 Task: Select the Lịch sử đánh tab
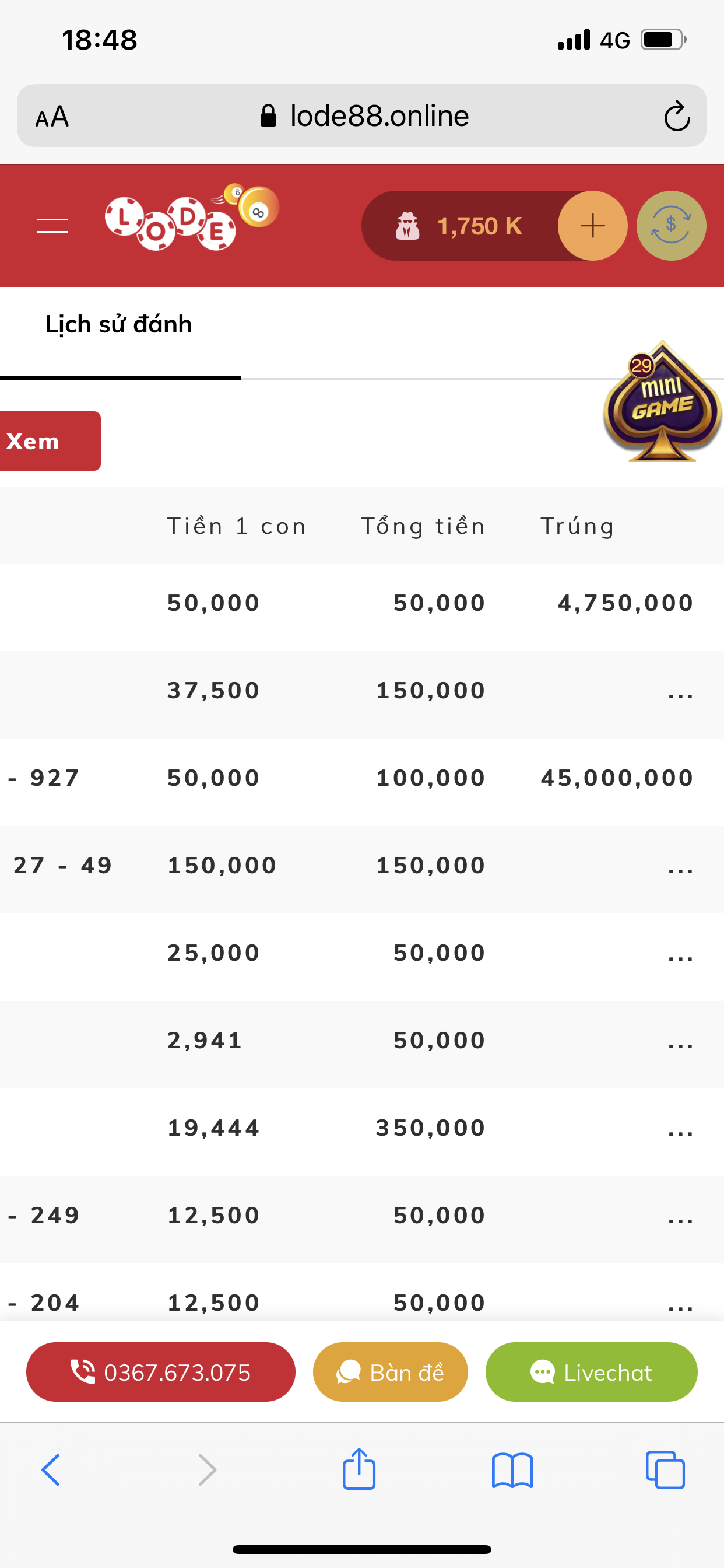120,324
